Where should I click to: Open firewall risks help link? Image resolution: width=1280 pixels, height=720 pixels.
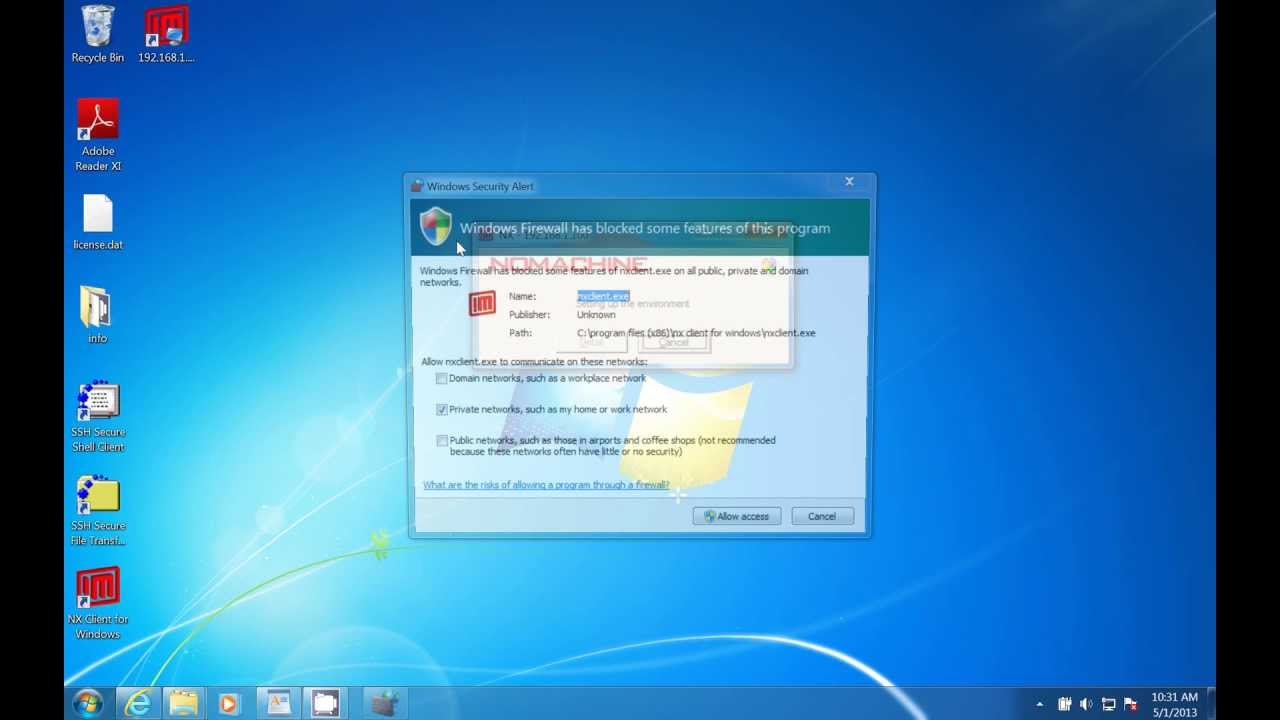pos(546,485)
